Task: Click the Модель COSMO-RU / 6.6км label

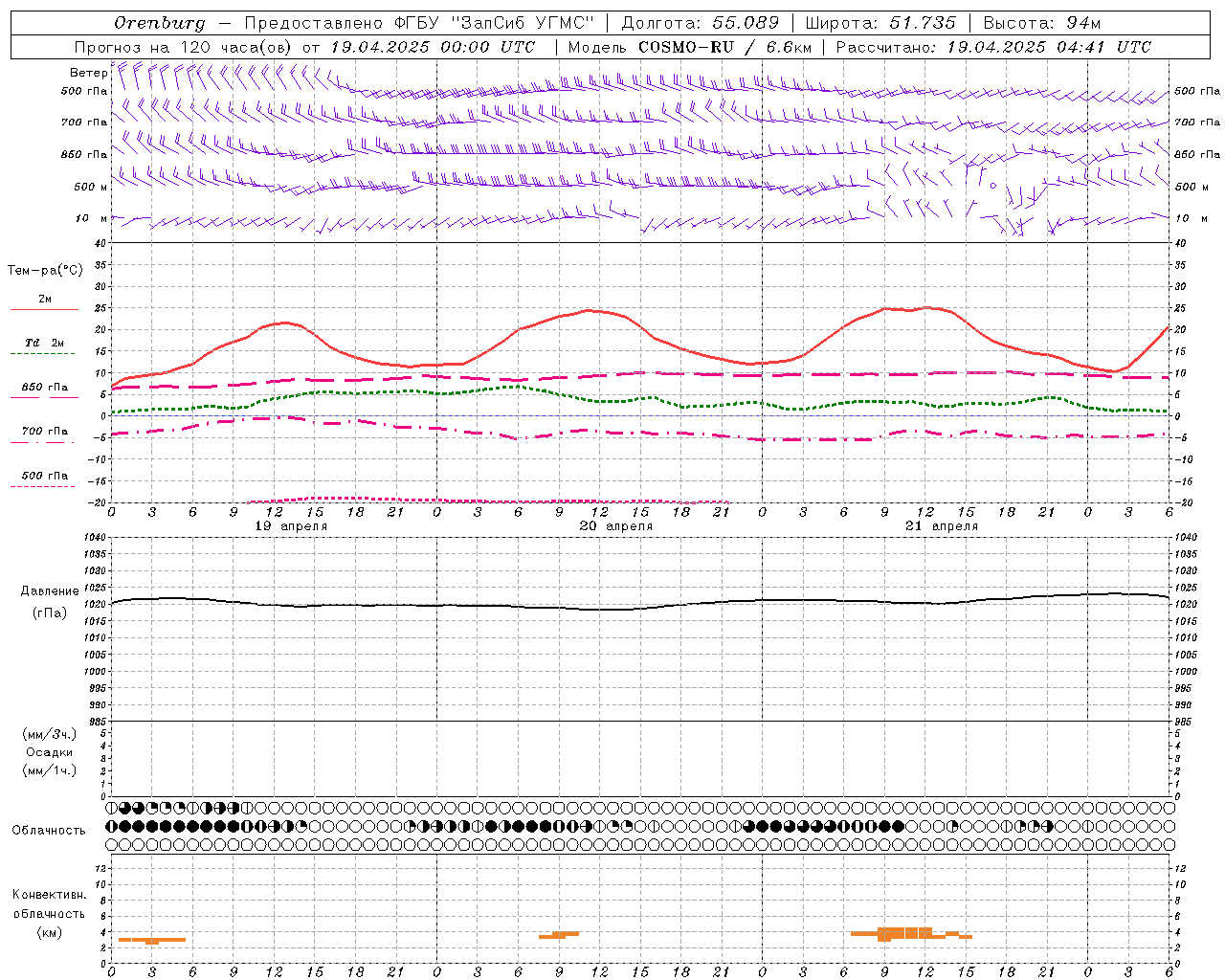Action: point(689,47)
